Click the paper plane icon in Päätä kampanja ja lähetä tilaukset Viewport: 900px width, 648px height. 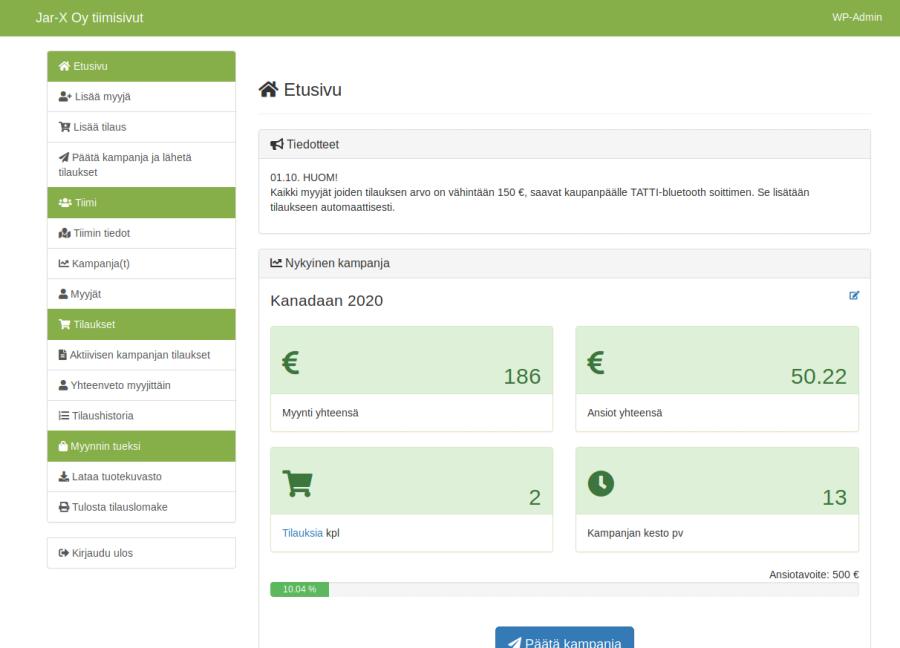[x=64, y=157]
